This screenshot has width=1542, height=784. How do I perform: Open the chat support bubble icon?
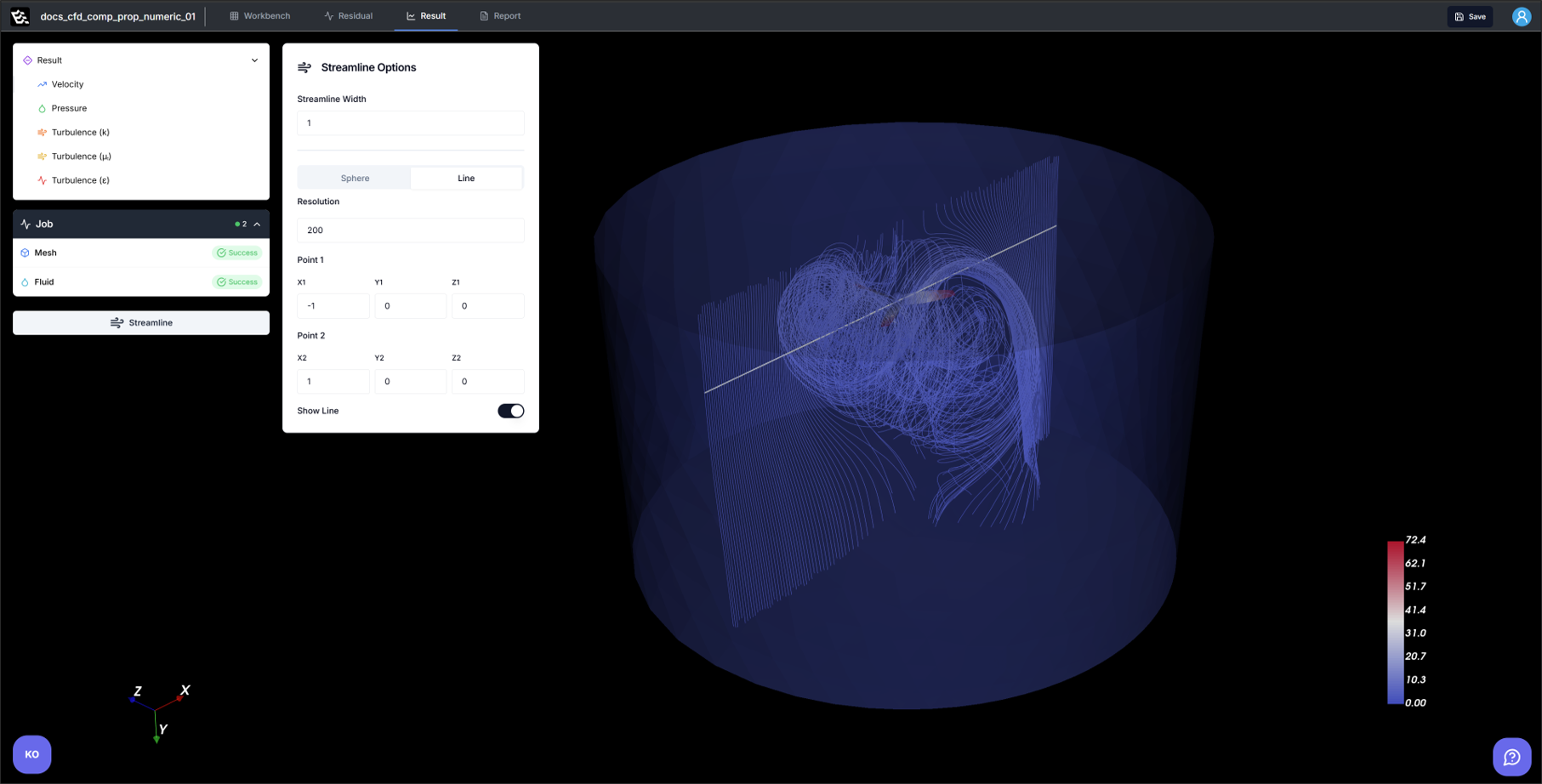(1511, 757)
